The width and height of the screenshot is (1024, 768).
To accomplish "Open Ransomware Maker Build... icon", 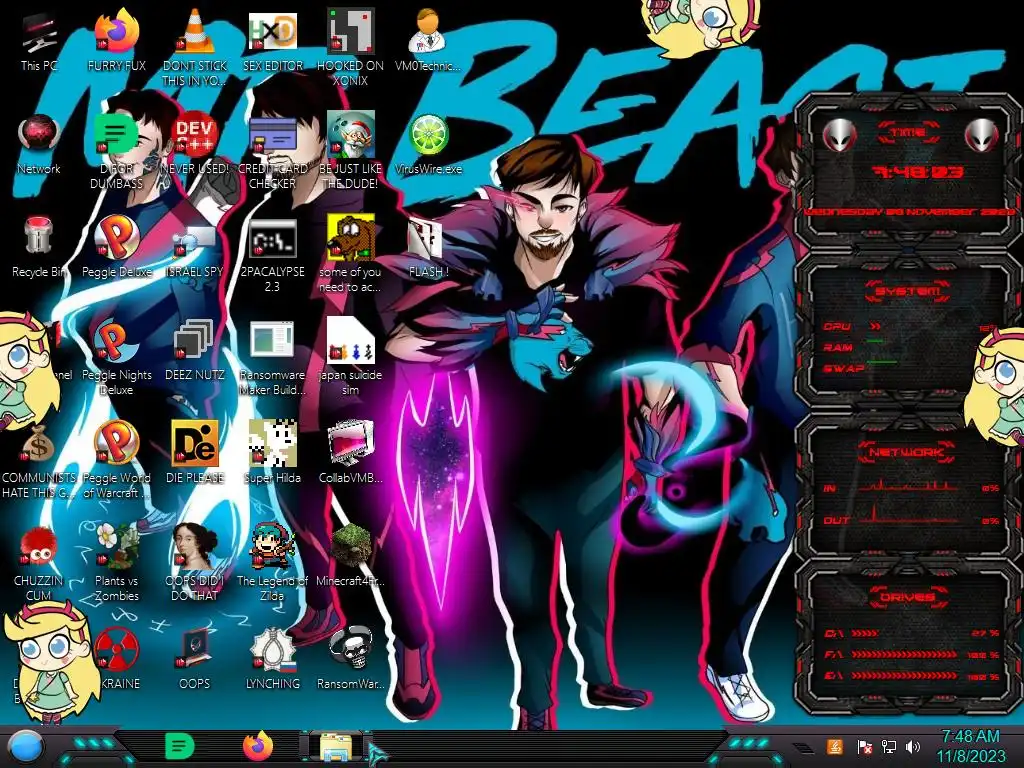I will point(273,356).
